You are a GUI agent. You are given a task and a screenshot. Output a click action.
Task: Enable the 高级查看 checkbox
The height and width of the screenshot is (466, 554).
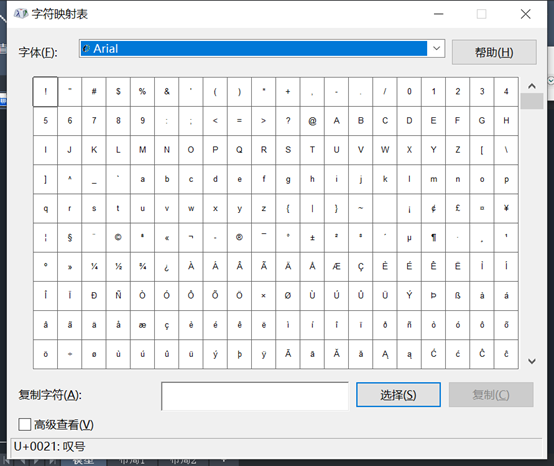tap(24, 424)
